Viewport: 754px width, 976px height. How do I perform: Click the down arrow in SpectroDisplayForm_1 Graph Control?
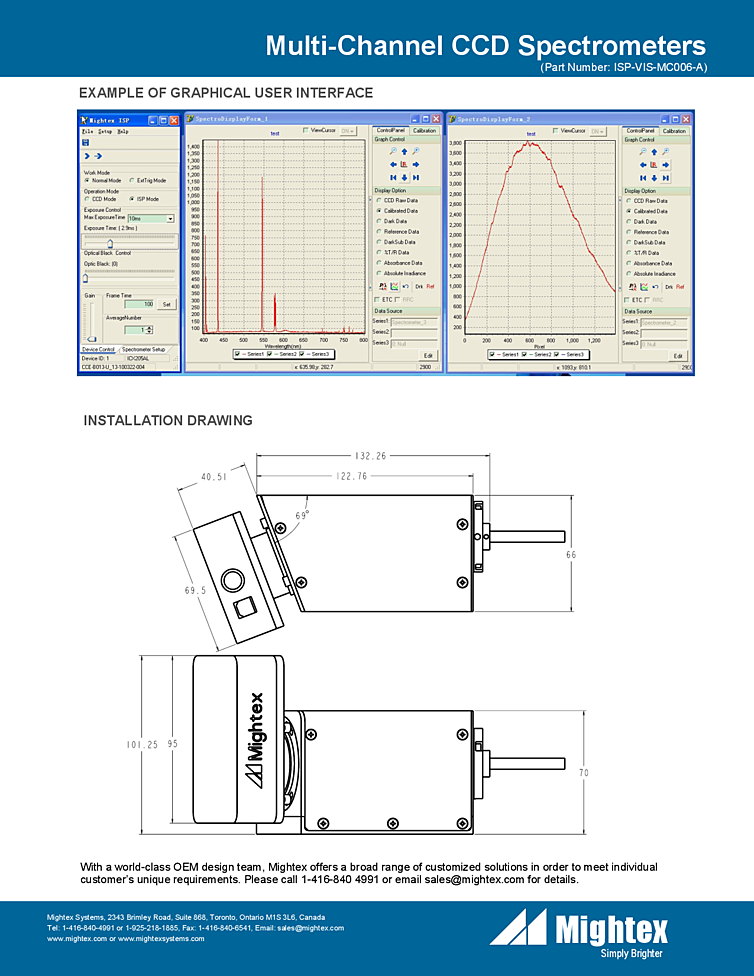pyautogui.click(x=404, y=177)
